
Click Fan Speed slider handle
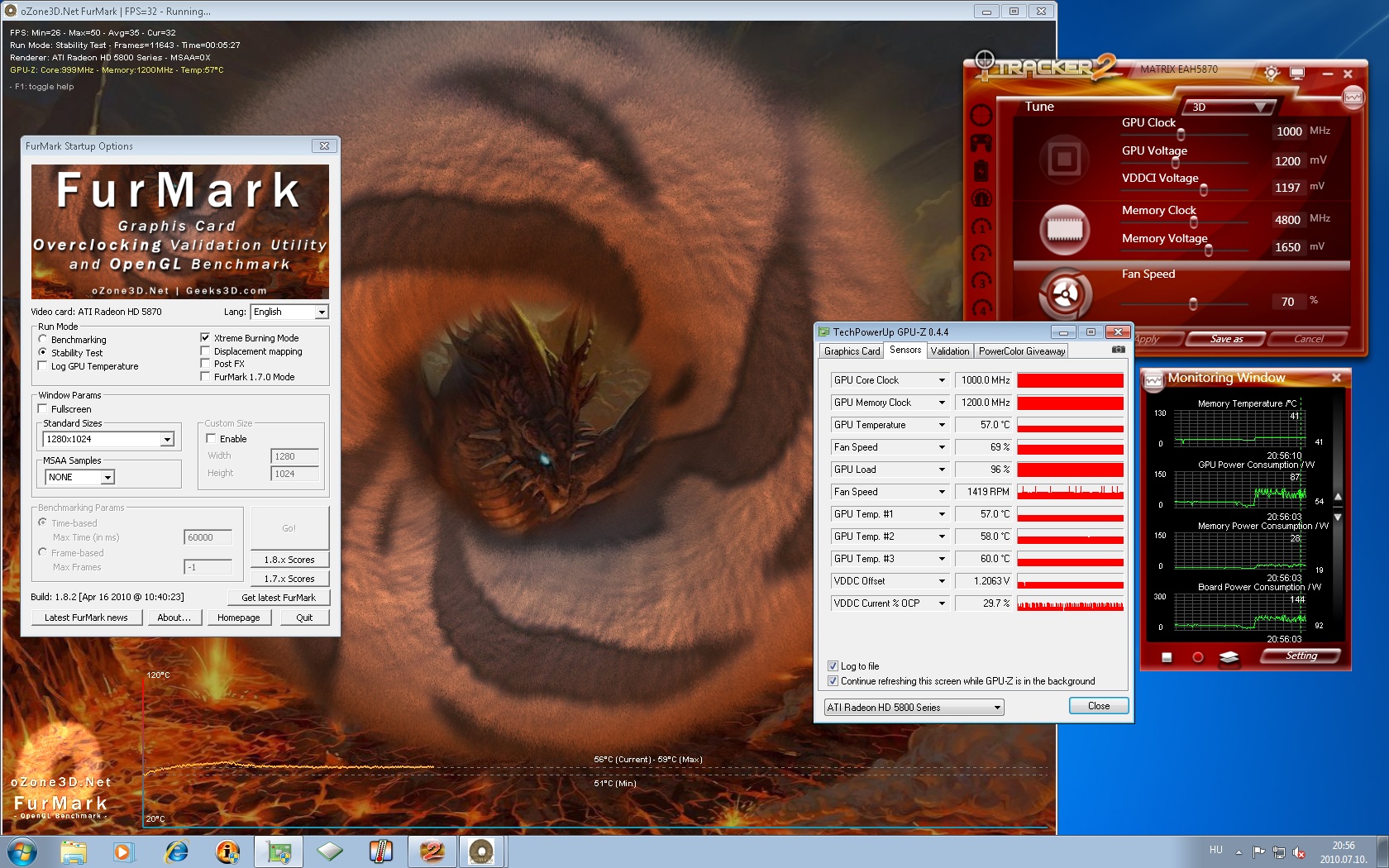pos(1193,304)
